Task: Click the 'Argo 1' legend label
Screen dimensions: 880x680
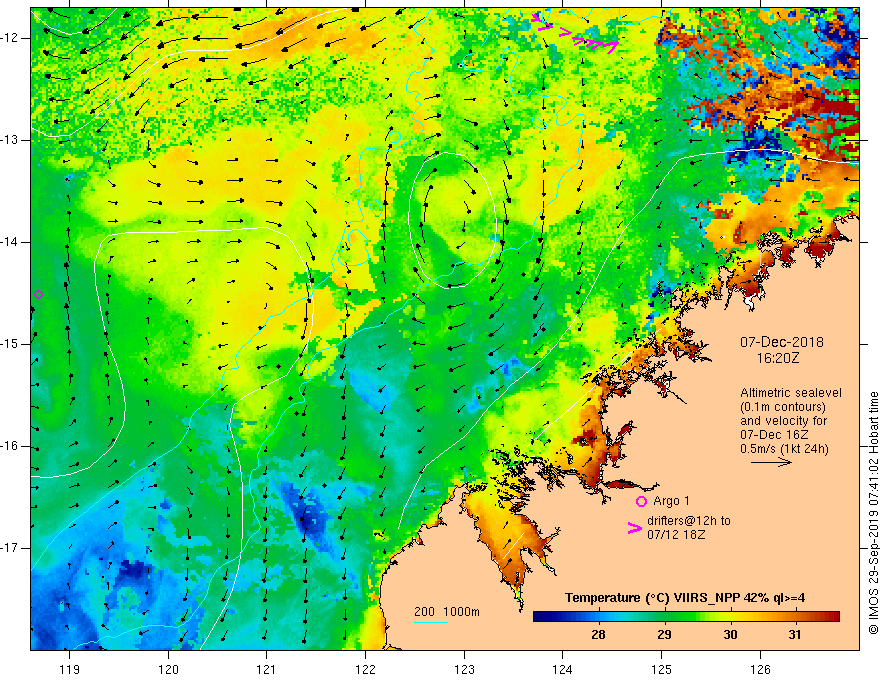Action: pyautogui.click(x=671, y=501)
